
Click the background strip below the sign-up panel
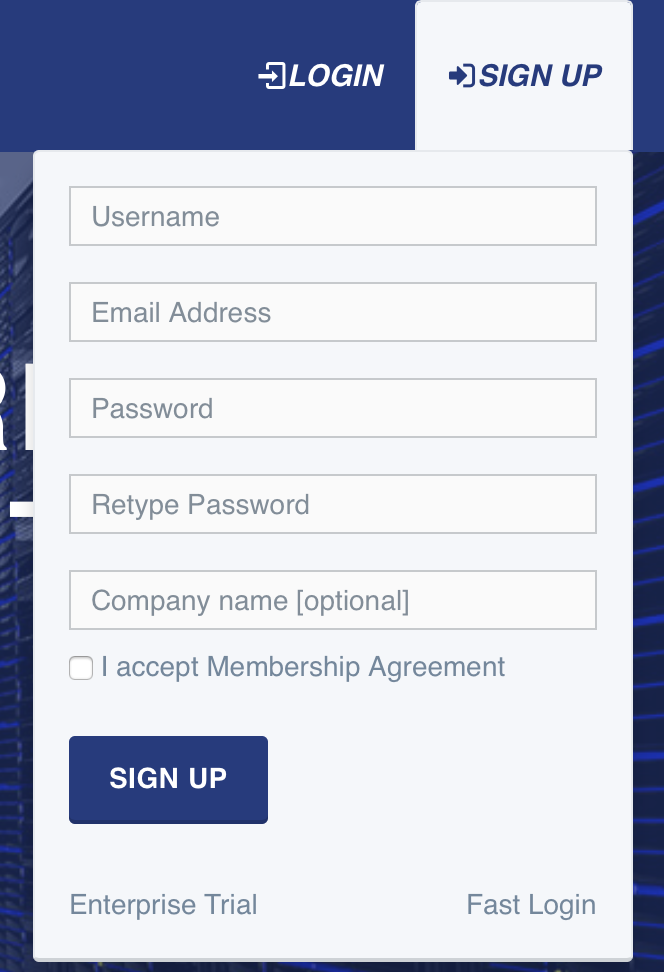click(330, 967)
